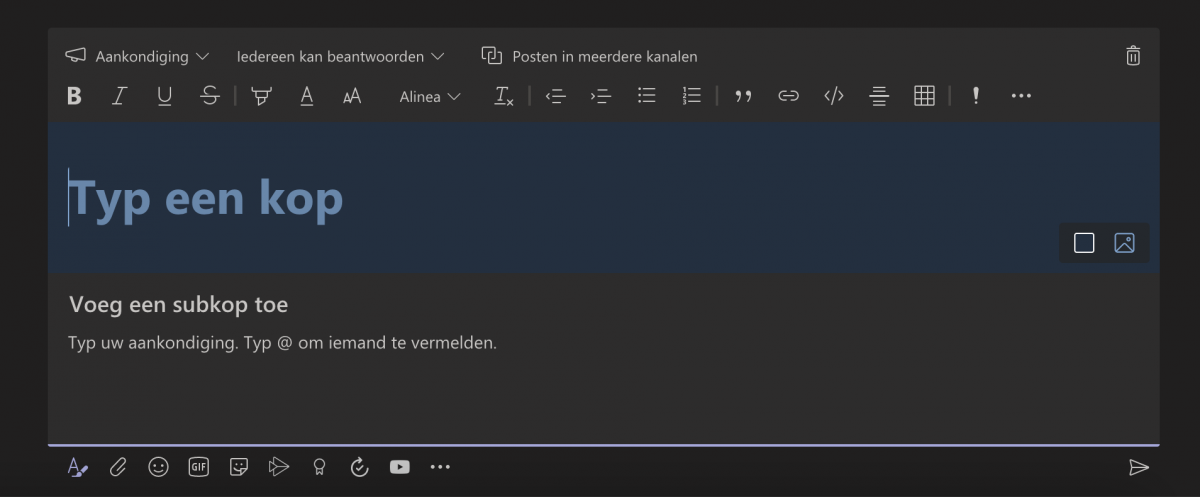This screenshot has height=497, width=1200.
Task: Insert a table into the message
Action: (924, 96)
